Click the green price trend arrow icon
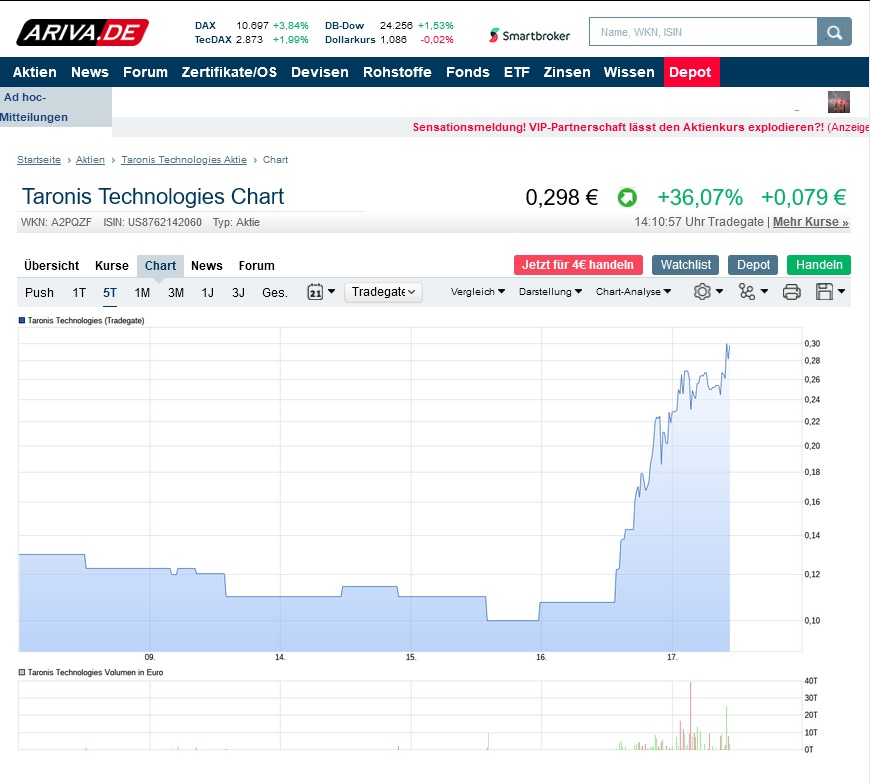This screenshot has width=870, height=784. (627, 197)
